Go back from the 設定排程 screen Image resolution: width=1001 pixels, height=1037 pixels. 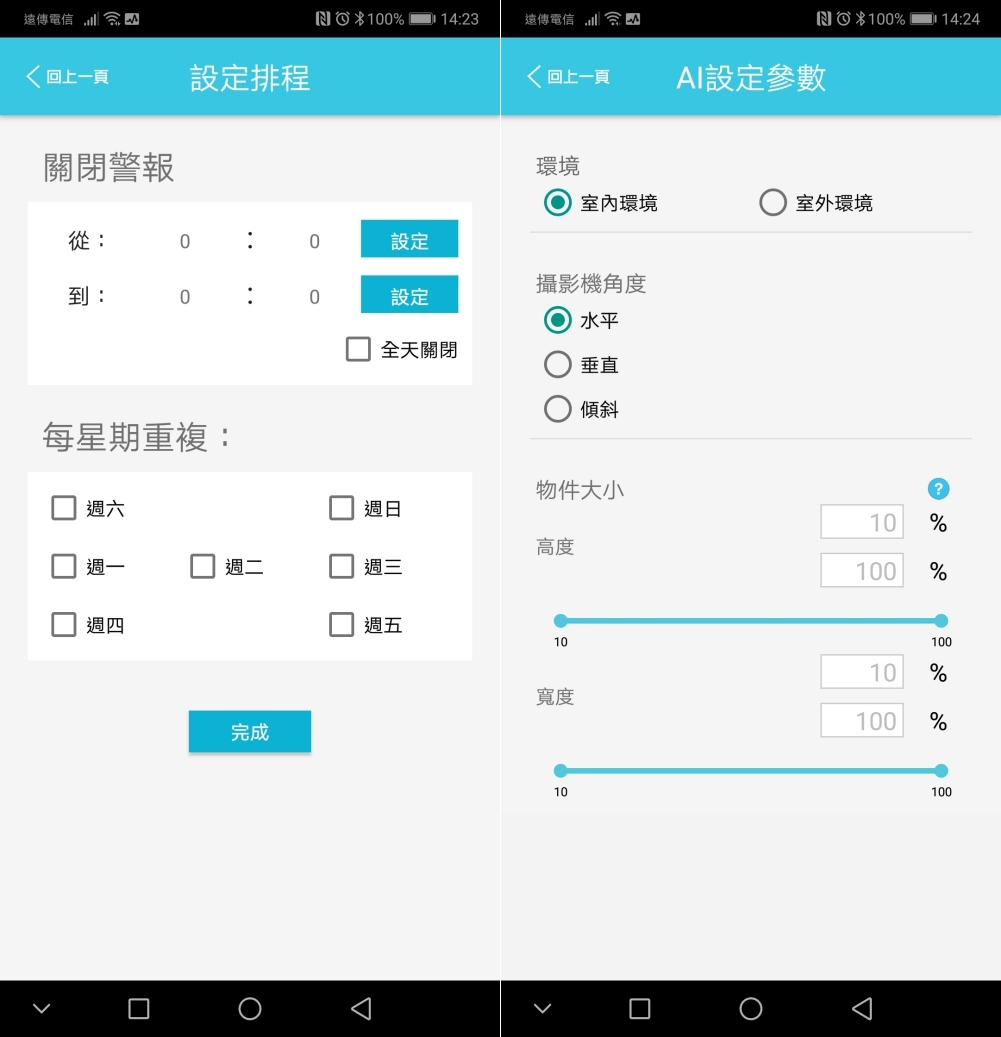click(67, 77)
